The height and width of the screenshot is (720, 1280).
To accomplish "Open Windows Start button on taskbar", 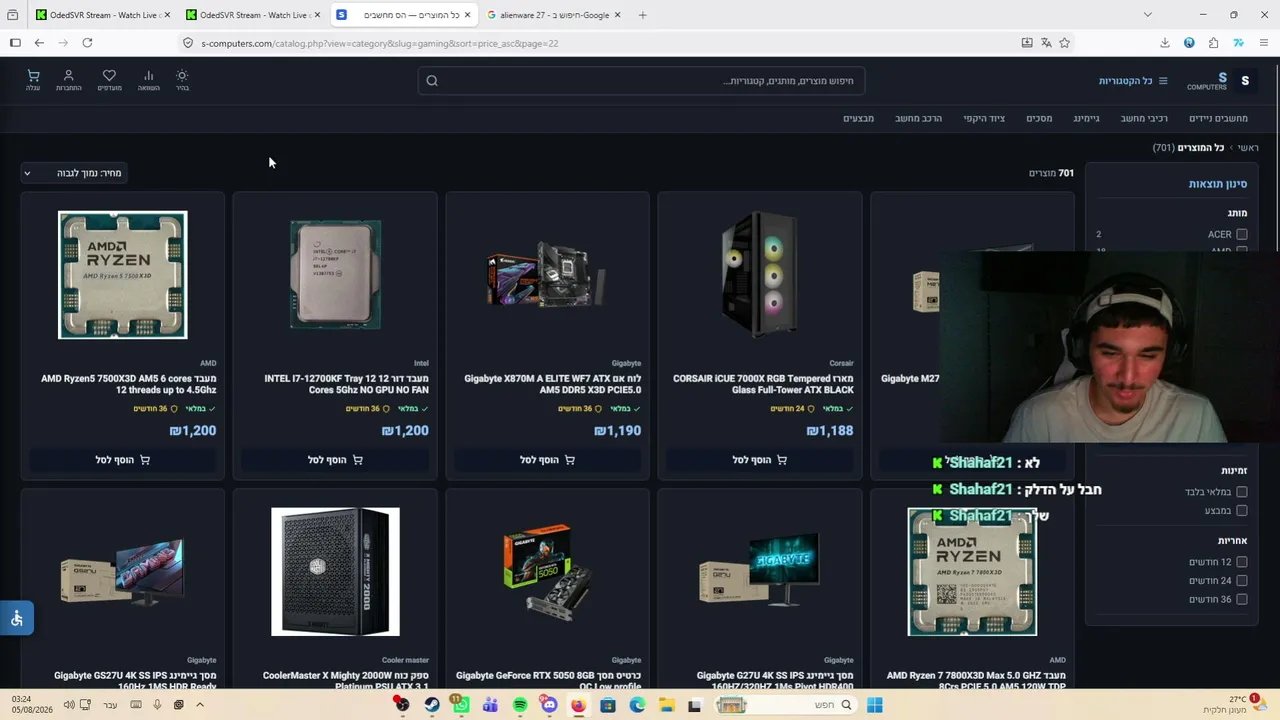I will click(x=875, y=705).
